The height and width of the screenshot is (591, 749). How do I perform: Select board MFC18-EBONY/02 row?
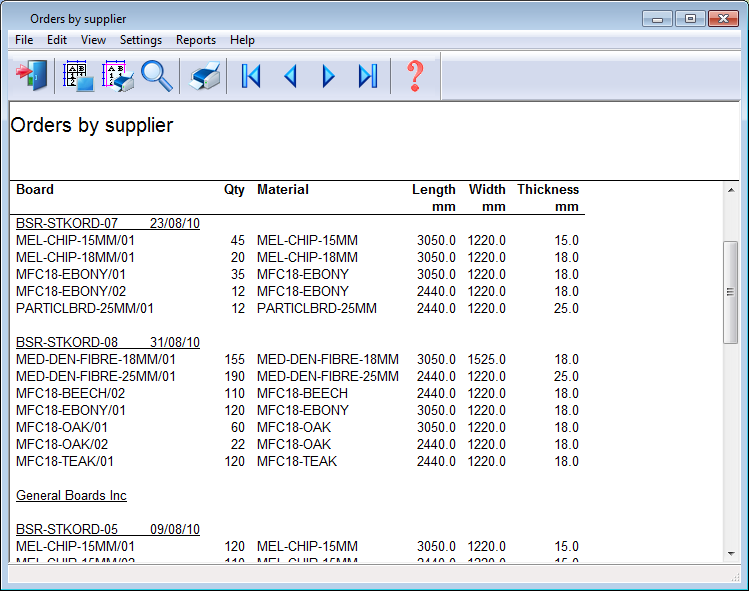tap(297, 291)
